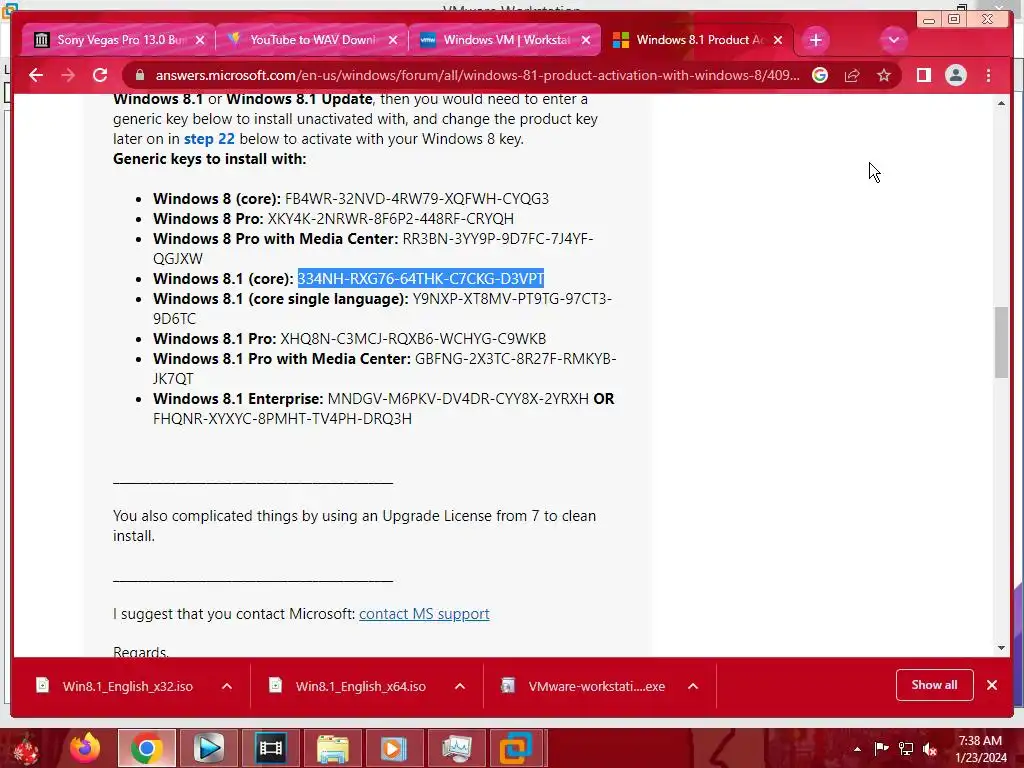Open File Explorer from the taskbar
1024x768 pixels.
[332, 748]
